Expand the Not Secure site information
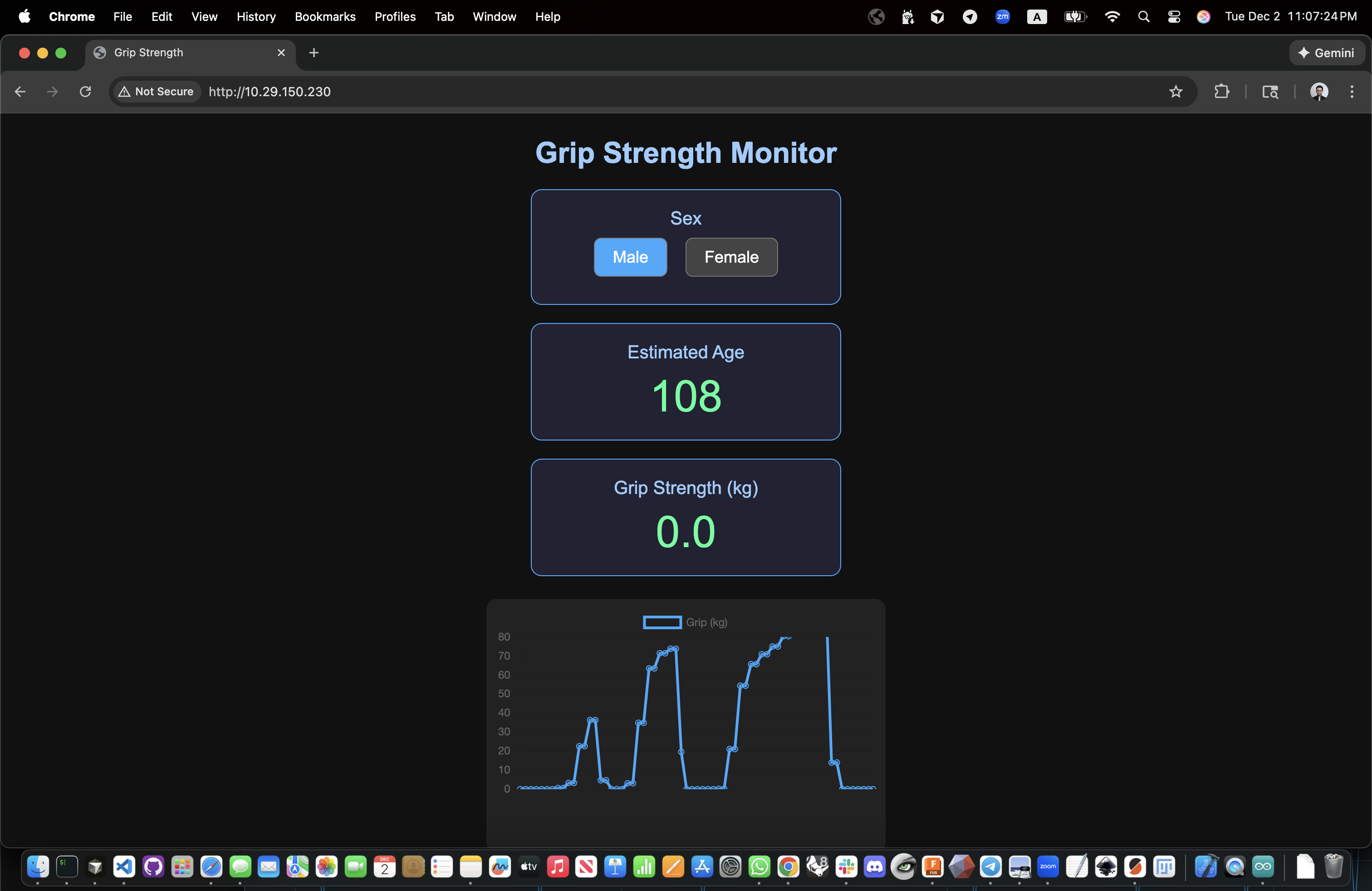Viewport: 1372px width, 891px height. point(155,91)
